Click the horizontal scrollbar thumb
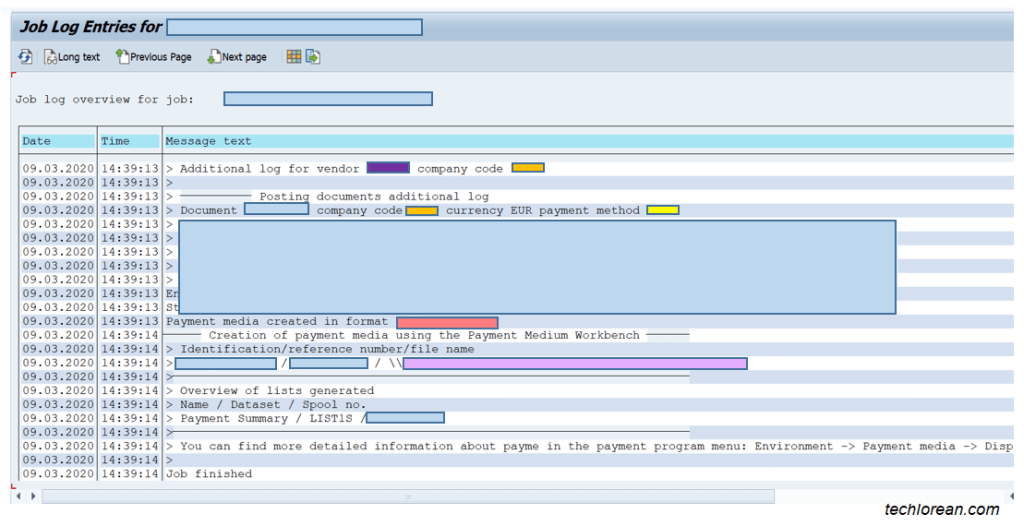This screenshot has height=526, width=1024. (408, 497)
